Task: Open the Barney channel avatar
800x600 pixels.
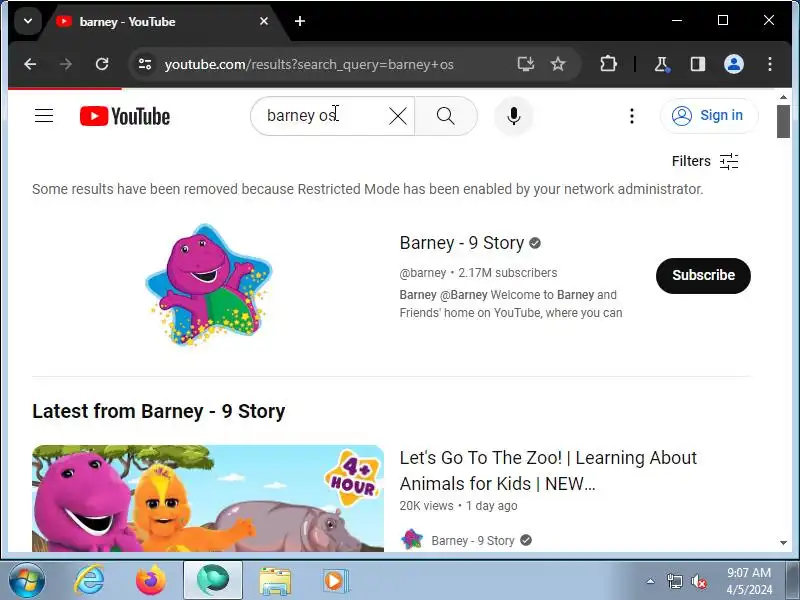Action: click(208, 285)
